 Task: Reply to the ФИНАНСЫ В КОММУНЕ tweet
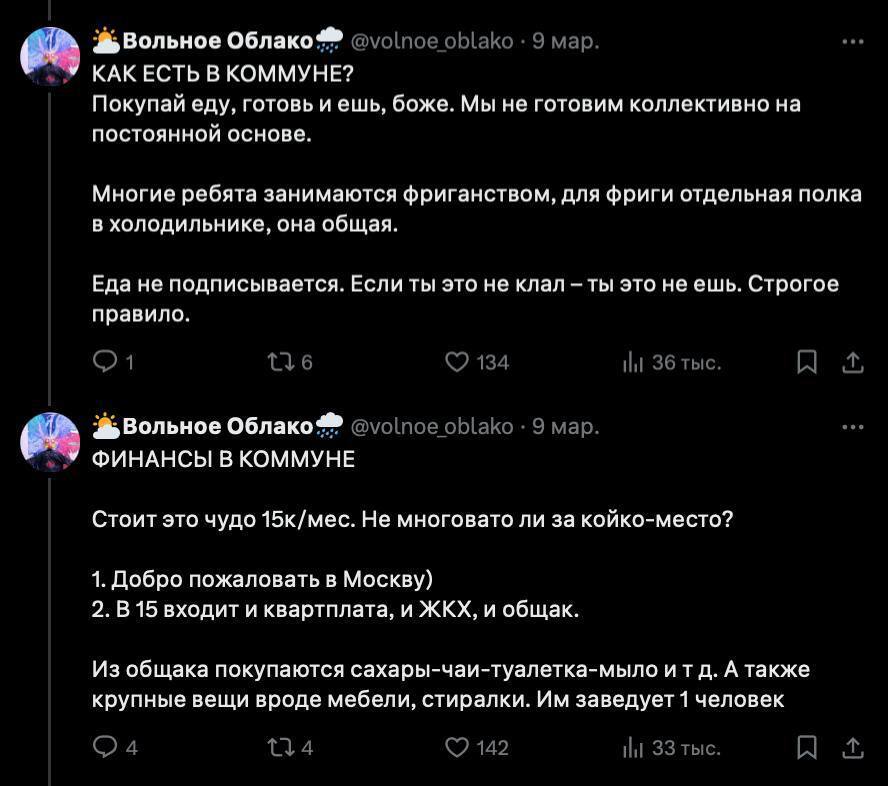pyautogui.click(x=105, y=747)
